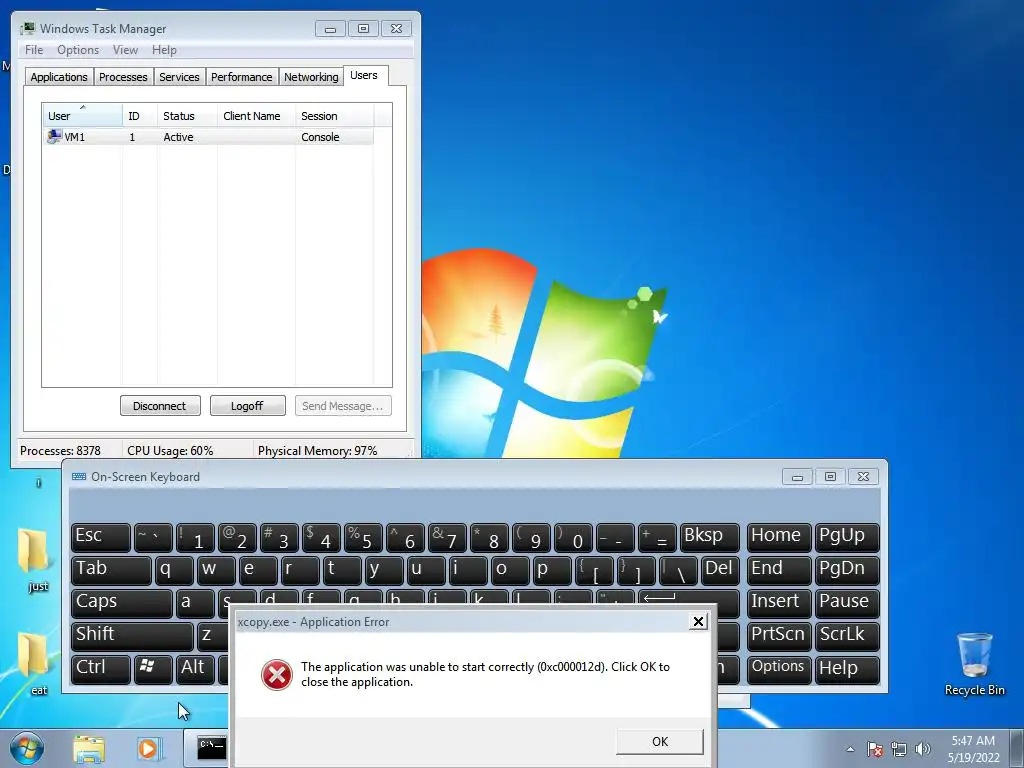Select the 'eat' folder on desktop

[x=34, y=663]
